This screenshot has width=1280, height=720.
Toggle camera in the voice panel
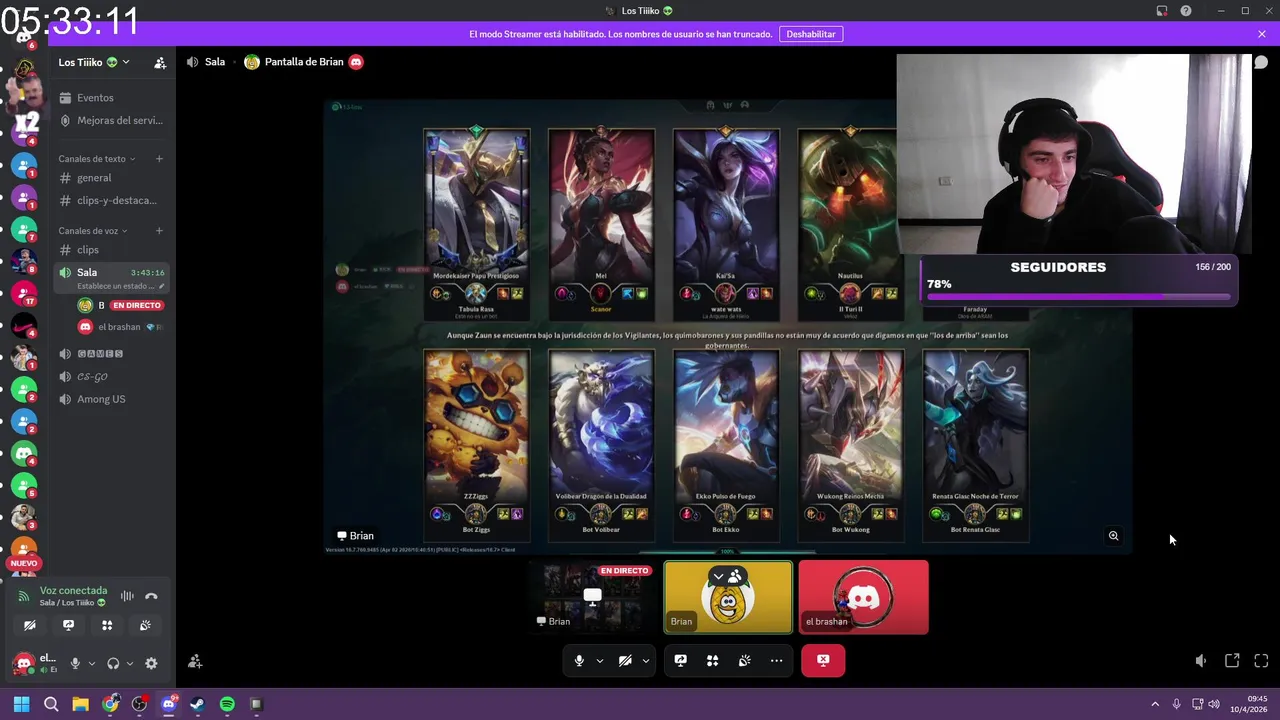click(30, 625)
